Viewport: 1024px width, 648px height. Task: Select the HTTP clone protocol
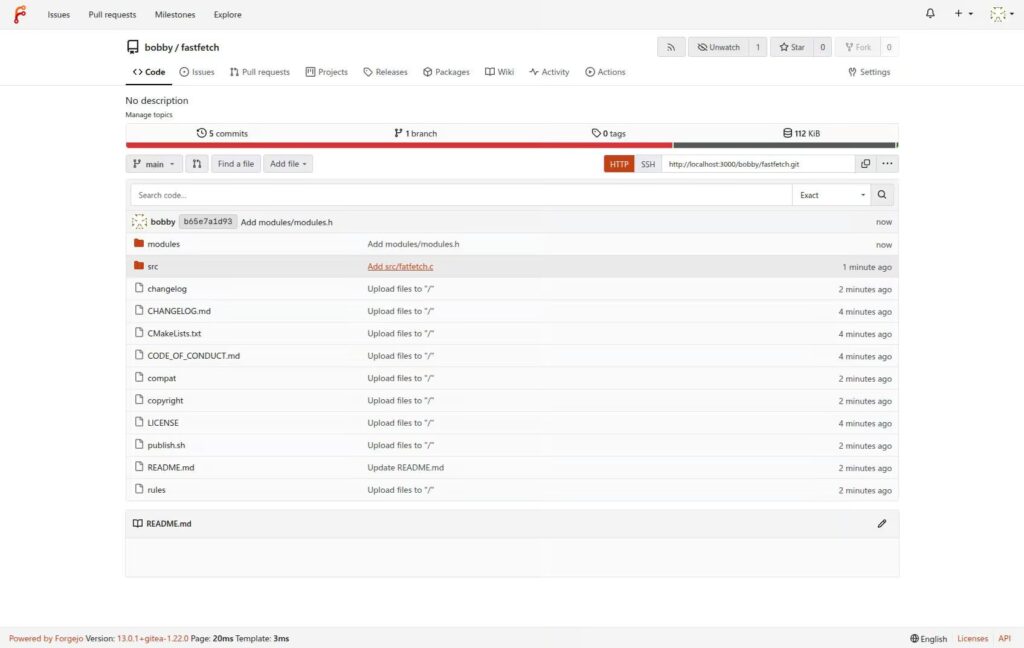click(x=618, y=163)
